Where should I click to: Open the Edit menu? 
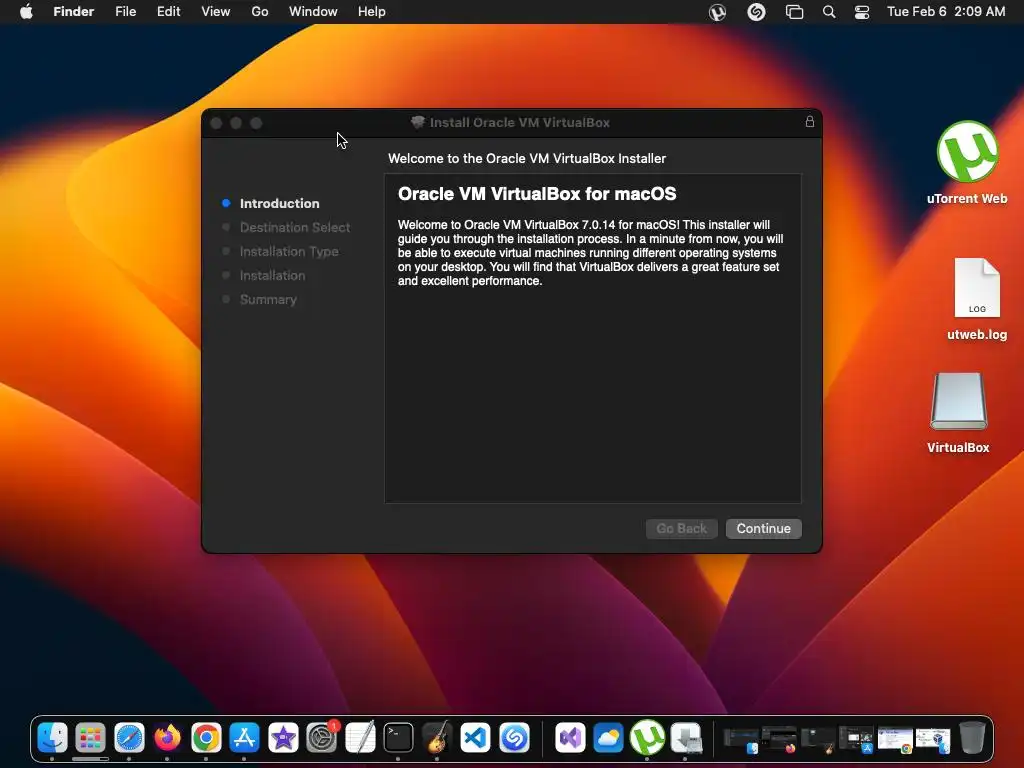point(168,12)
